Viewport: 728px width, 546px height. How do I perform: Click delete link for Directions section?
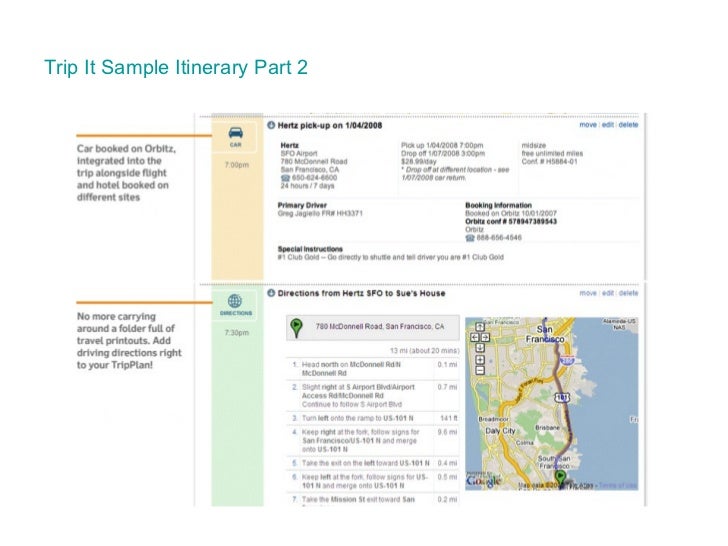point(628,293)
